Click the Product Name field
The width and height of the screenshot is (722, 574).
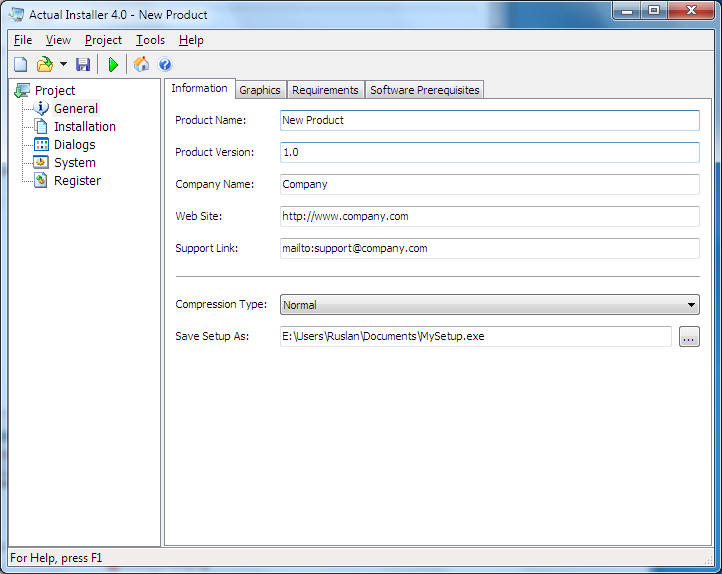click(x=490, y=120)
